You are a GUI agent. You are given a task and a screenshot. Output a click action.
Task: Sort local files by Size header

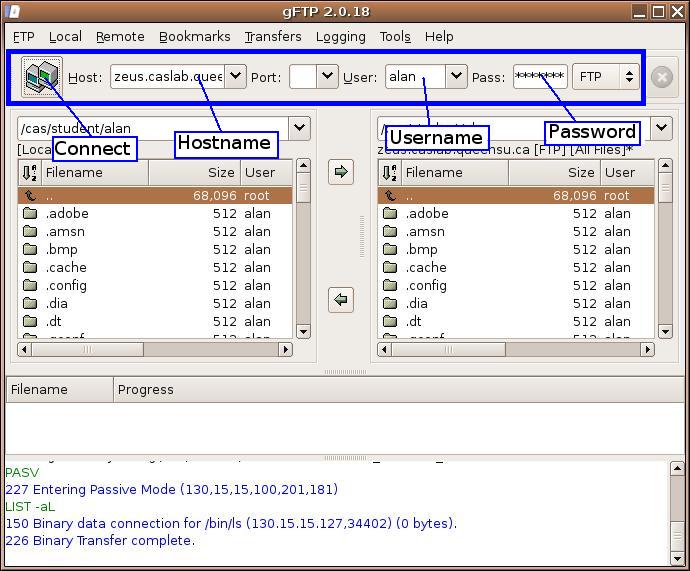pyautogui.click(x=195, y=172)
